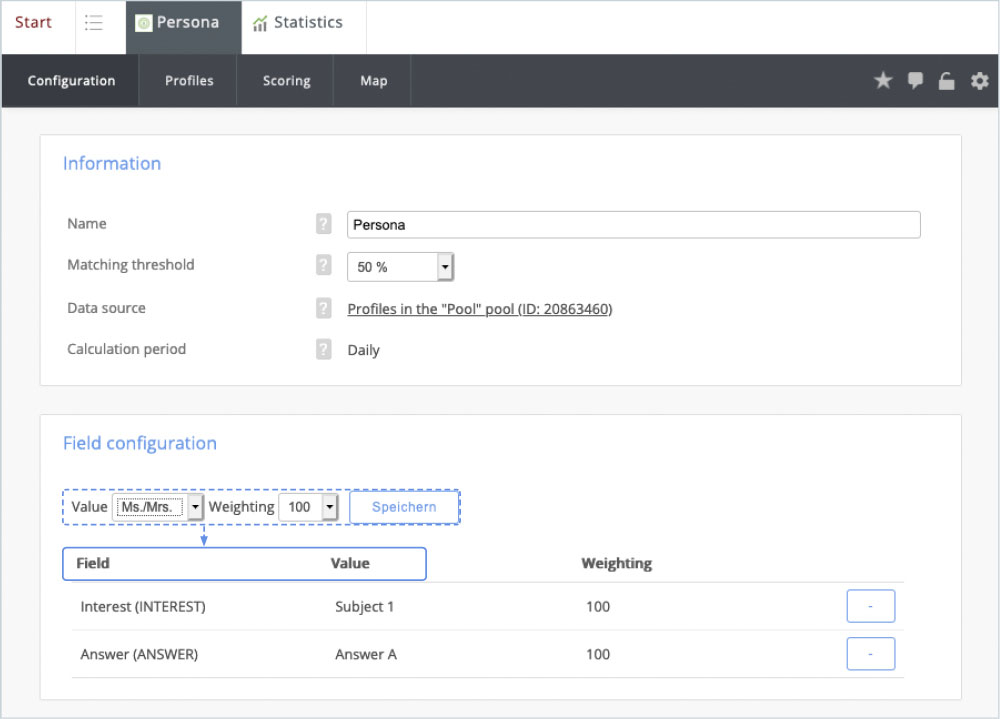Open settings via the gear icon
The height and width of the screenshot is (719, 1000).
979,81
